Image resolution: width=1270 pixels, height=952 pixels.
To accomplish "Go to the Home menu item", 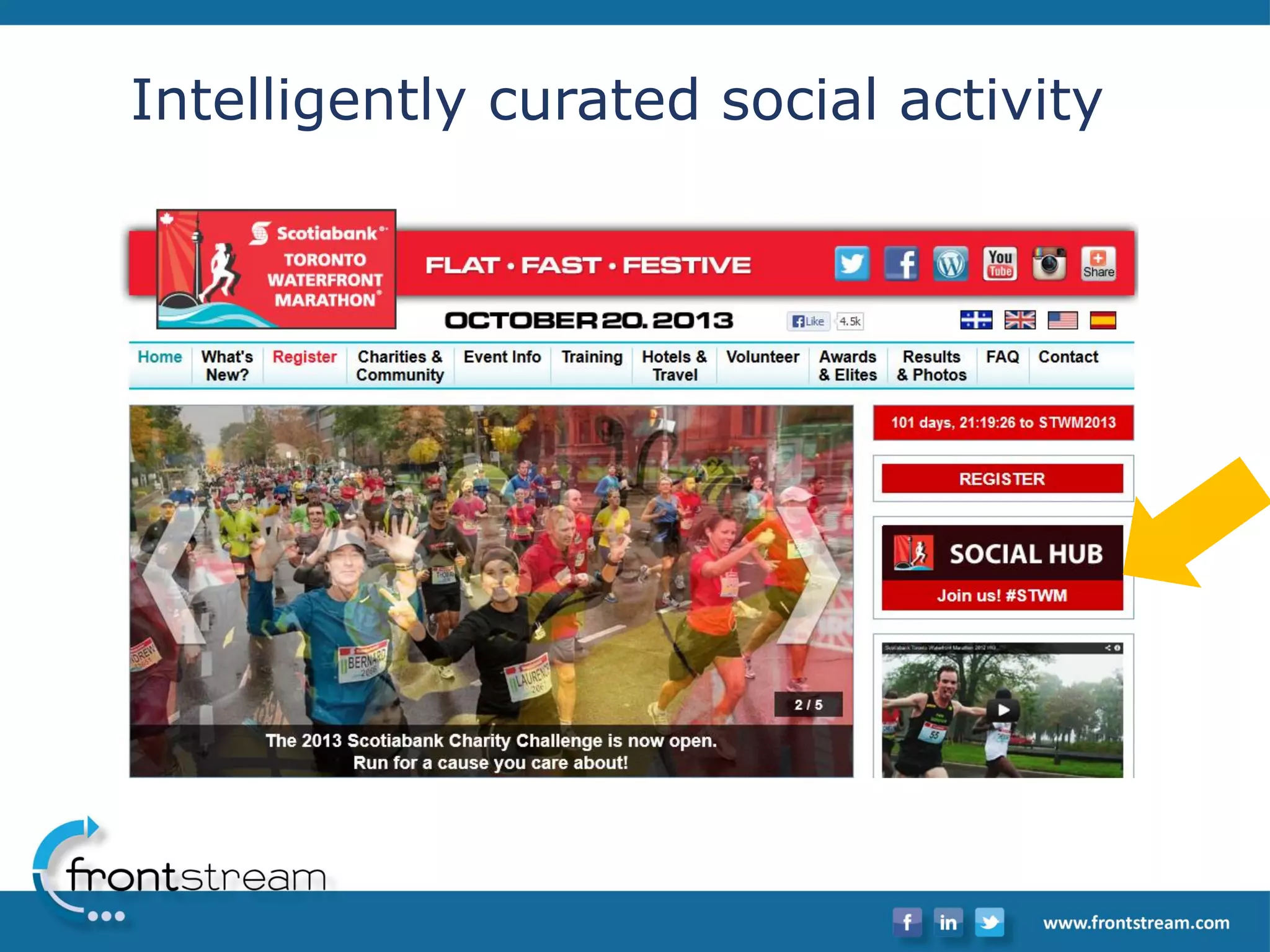I will tap(160, 357).
